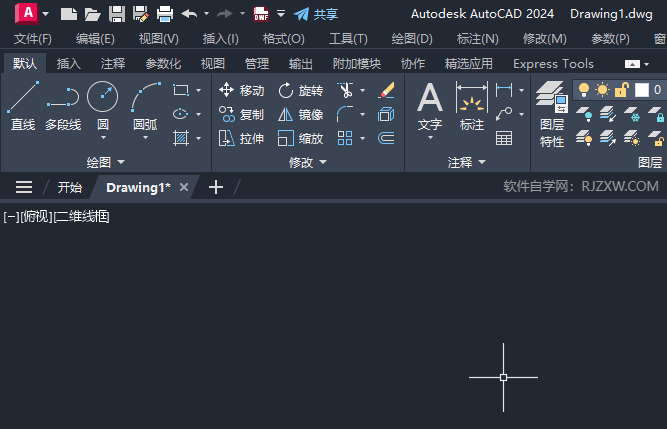Click the Save As icon
The image size is (667, 429).
coord(140,14)
